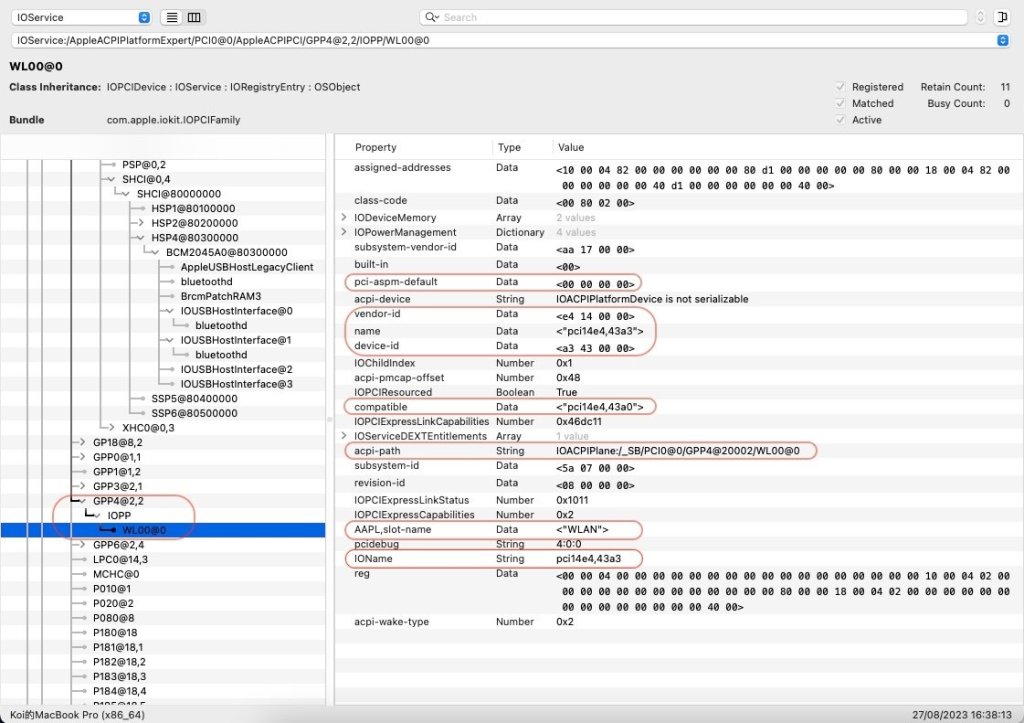Select the compatible property row
The width and height of the screenshot is (1024, 723).
pos(679,407)
